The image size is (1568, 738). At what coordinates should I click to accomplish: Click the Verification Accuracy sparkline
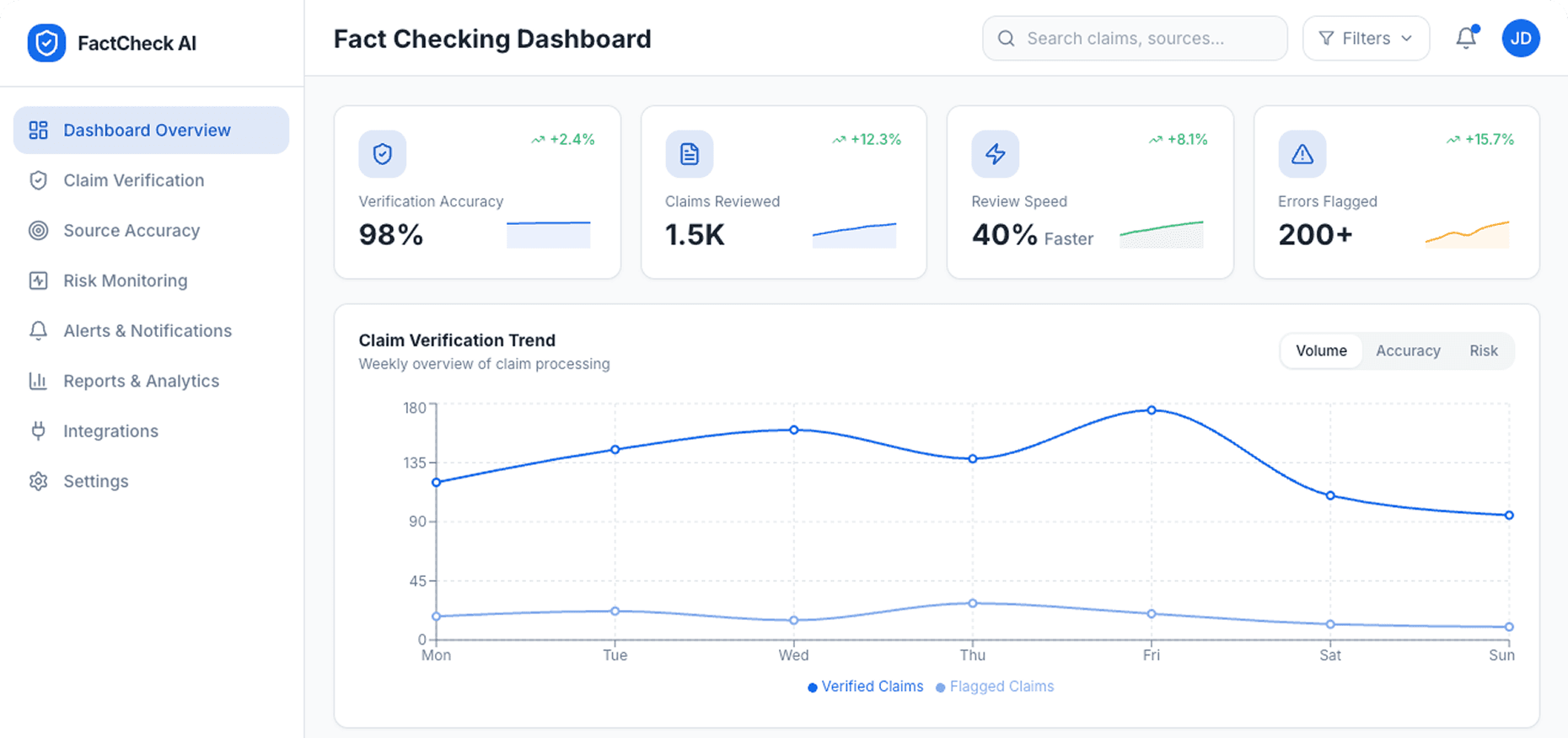pyautogui.click(x=549, y=234)
